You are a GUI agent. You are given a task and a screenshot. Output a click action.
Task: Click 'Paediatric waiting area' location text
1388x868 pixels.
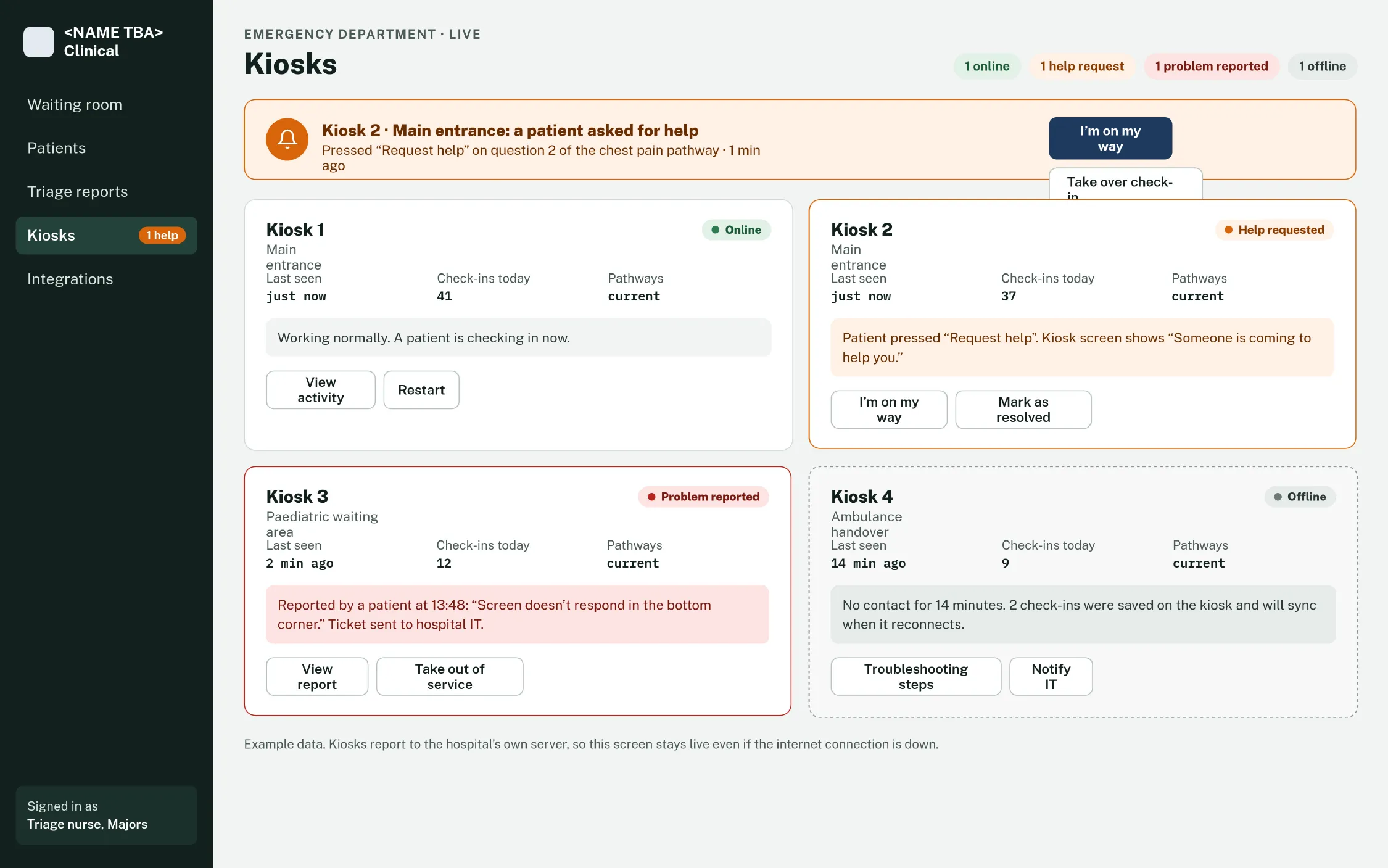[x=322, y=524]
